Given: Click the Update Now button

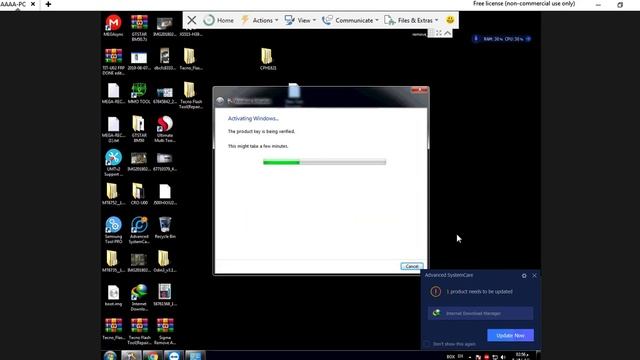Looking at the screenshot, I should 510,335.
